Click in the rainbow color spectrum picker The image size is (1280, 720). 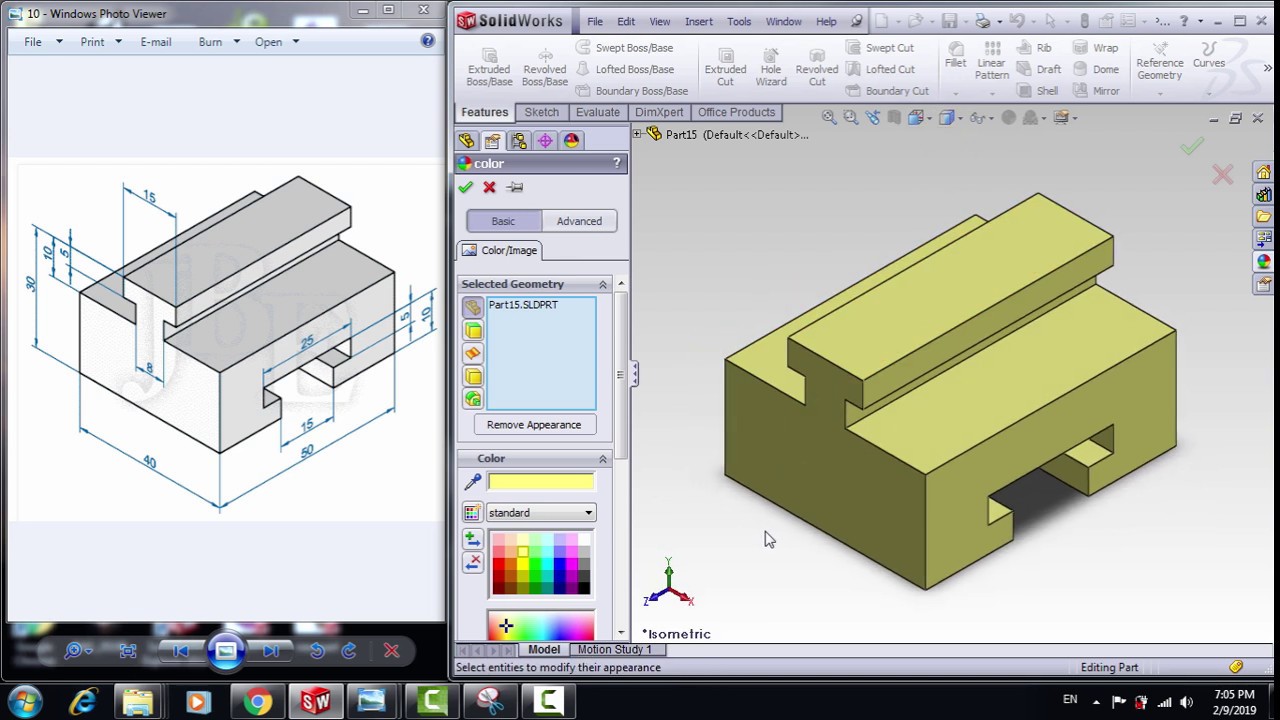coord(540,626)
